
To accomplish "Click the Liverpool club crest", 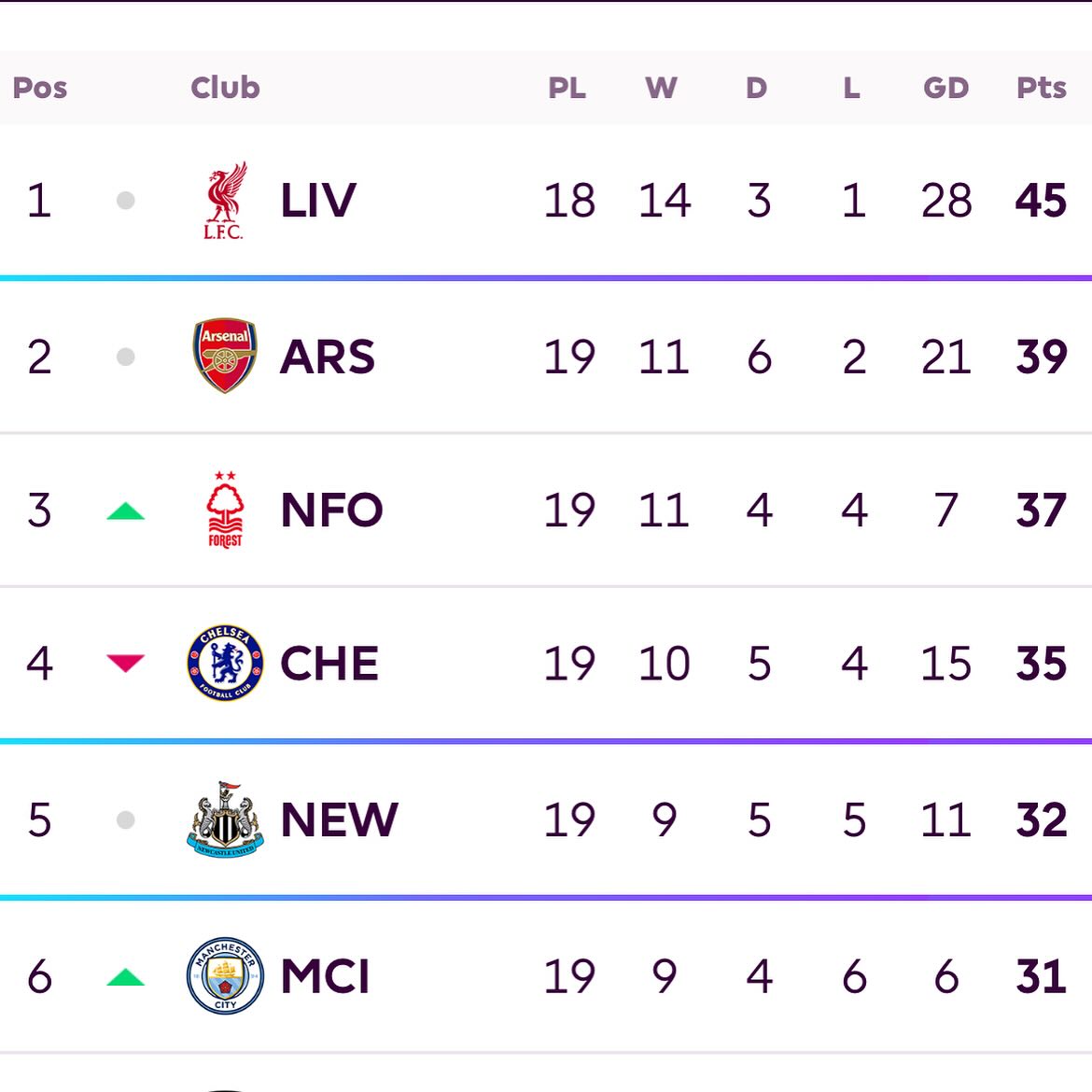I will click(225, 201).
